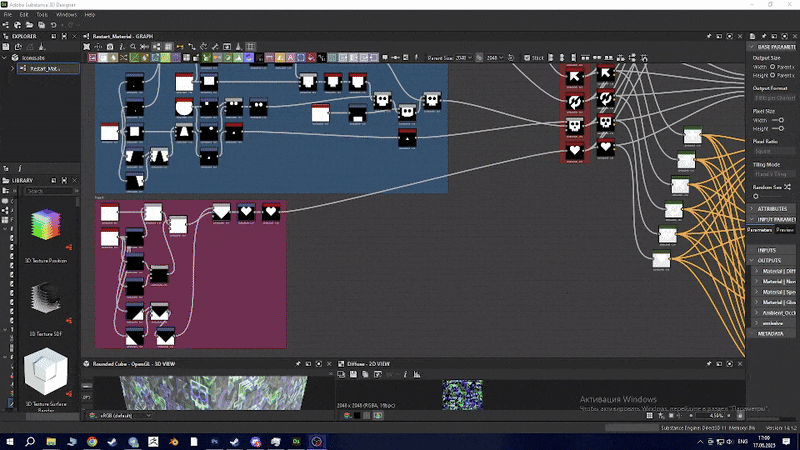Open Google Chrome from the taskbar
This screenshot has height=450, width=800.
(x=92, y=441)
